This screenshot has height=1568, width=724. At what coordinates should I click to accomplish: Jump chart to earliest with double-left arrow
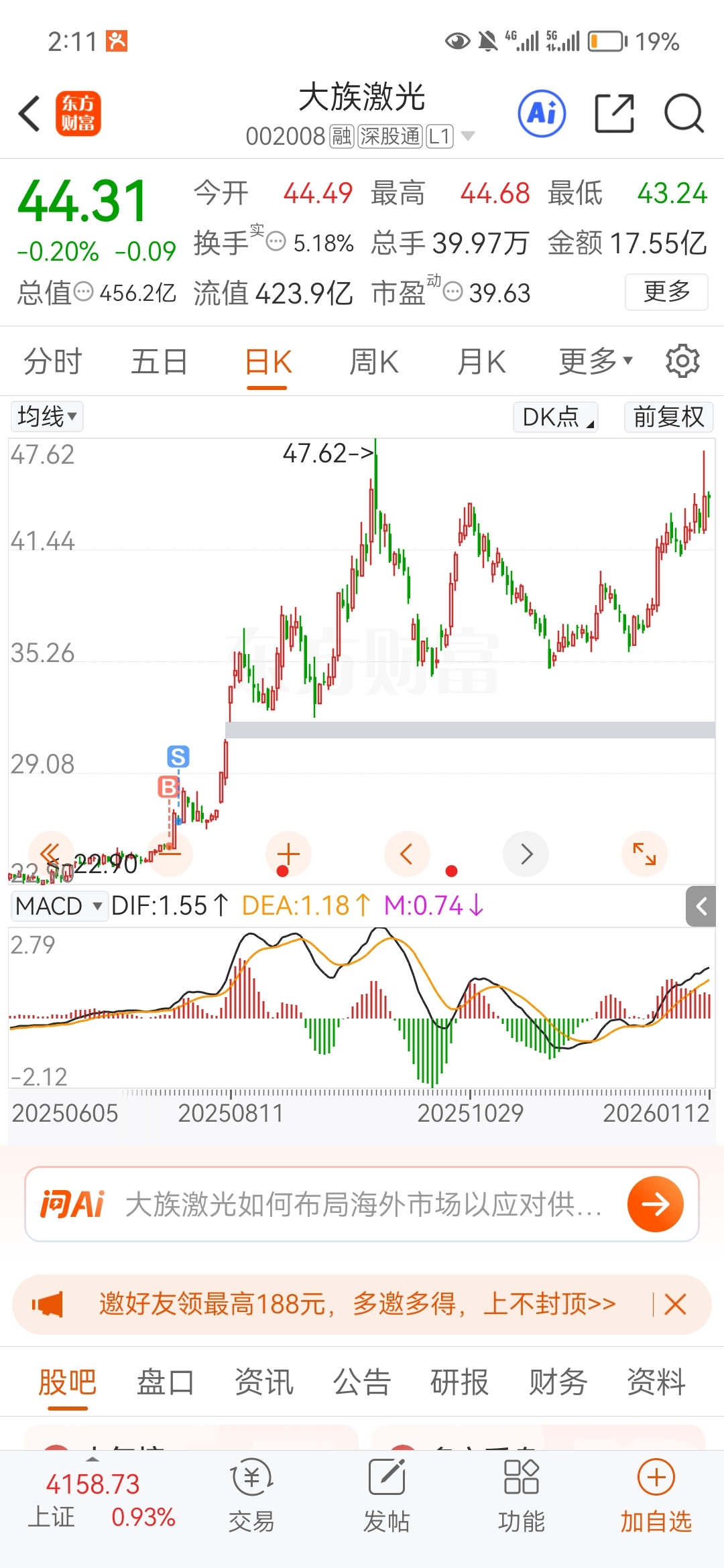pos(50,854)
